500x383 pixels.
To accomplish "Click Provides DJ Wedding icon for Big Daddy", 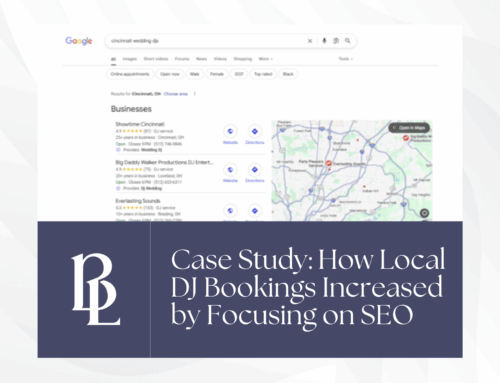I will tap(118, 188).
